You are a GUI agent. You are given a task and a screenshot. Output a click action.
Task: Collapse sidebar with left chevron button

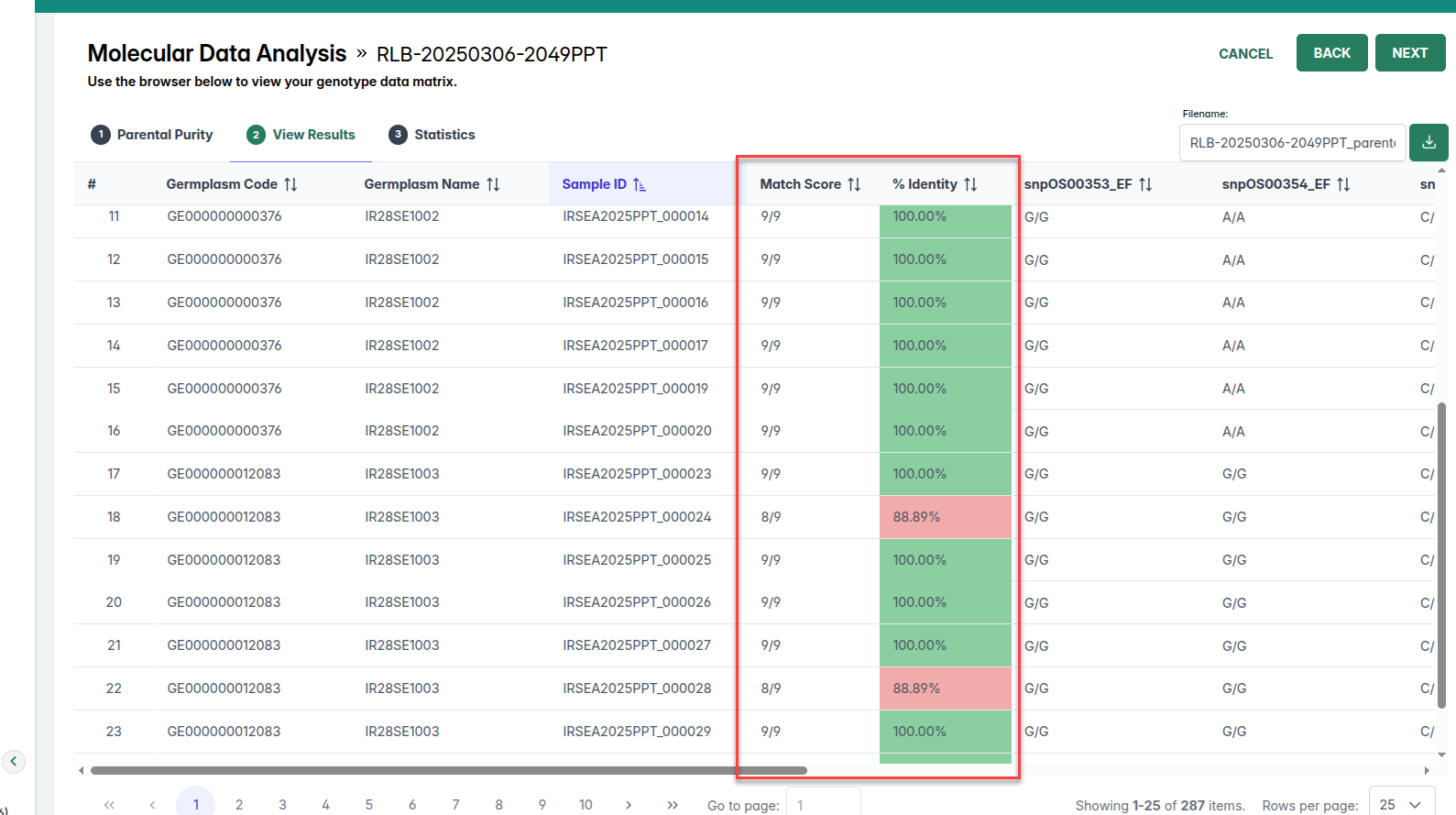(14, 761)
